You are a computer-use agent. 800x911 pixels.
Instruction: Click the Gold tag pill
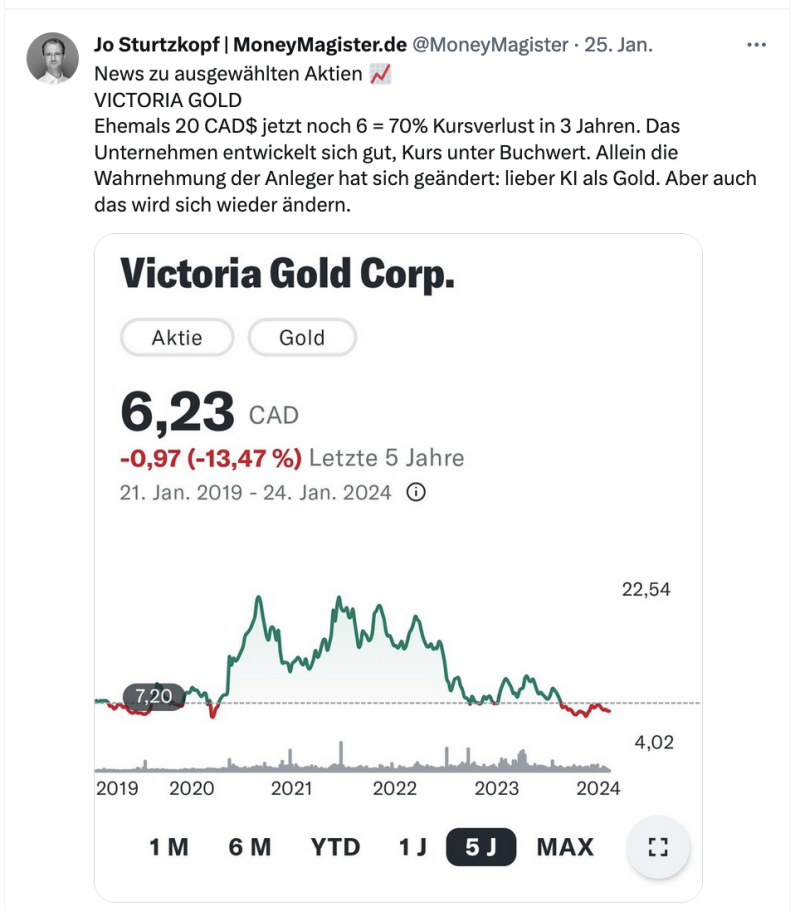[x=302, y=338]
